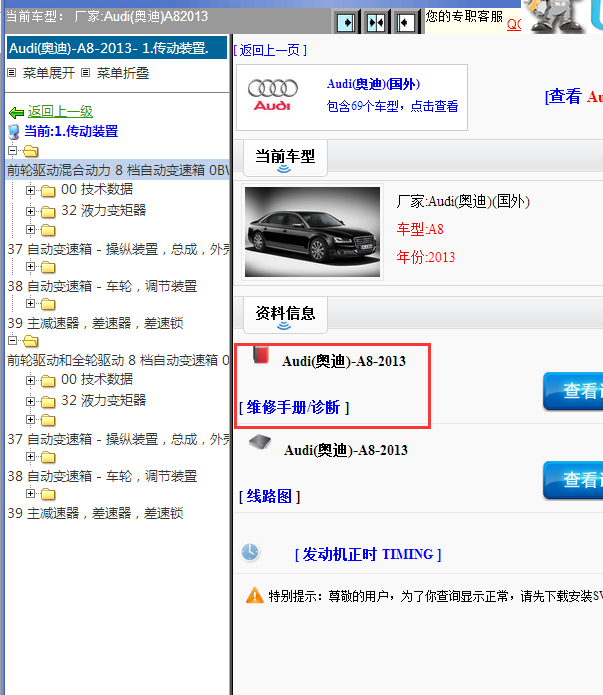Select first 37 自动变速箱 - 操纵装置 item
Image resolution: width=603 pixels, height=695 pixels.
(118, 249)
